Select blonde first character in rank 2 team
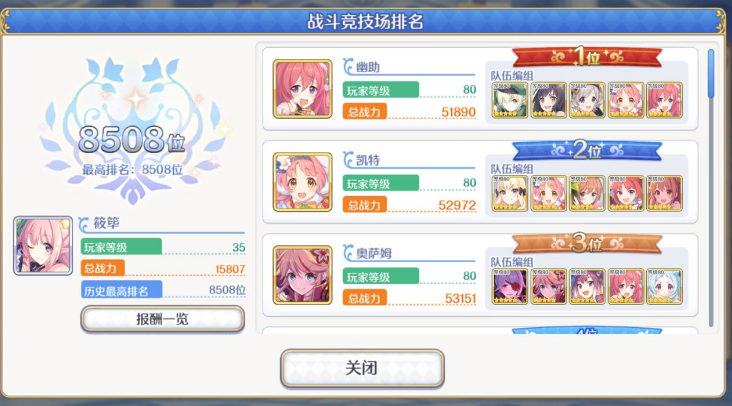The width and height of the screenshot is (732, 406). pyautogui.click(x=510, y=193)
